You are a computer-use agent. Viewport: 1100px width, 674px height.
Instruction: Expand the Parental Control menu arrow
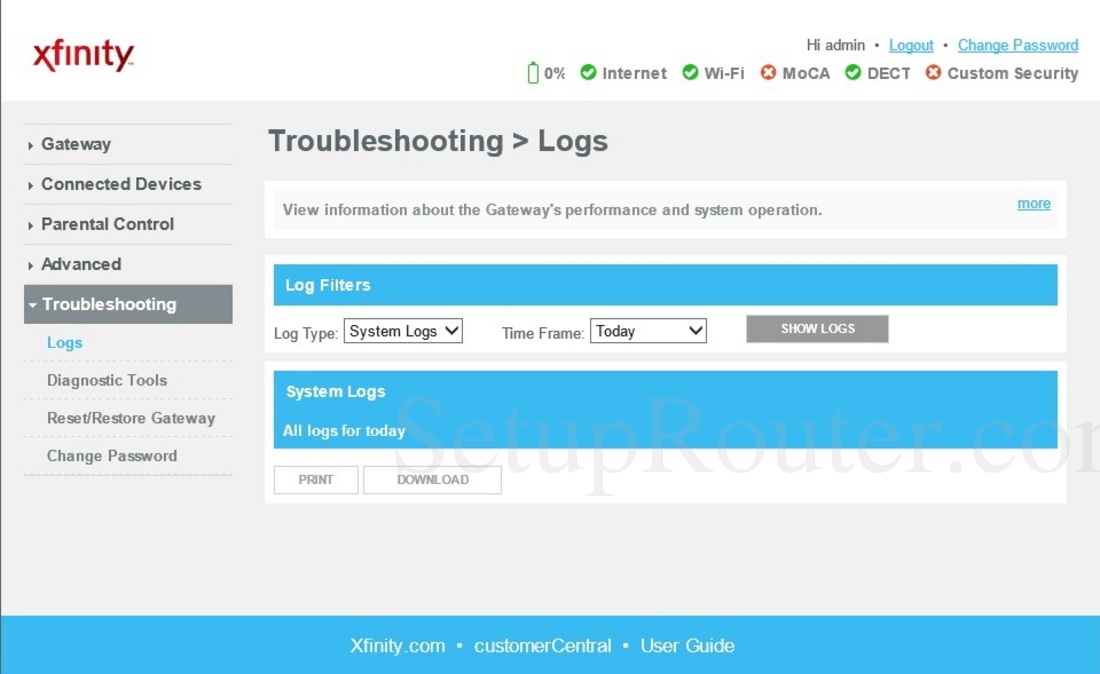[x=31, y=225]
